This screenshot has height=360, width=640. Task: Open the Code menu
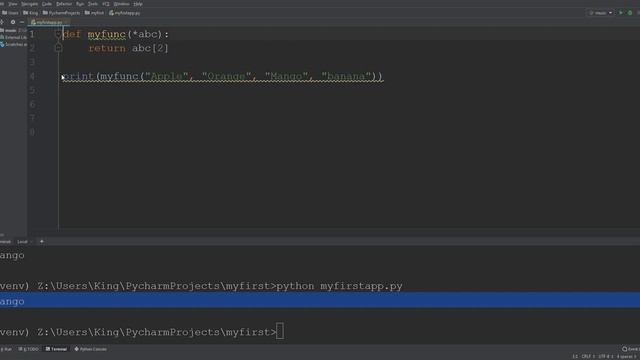[47, 4]
